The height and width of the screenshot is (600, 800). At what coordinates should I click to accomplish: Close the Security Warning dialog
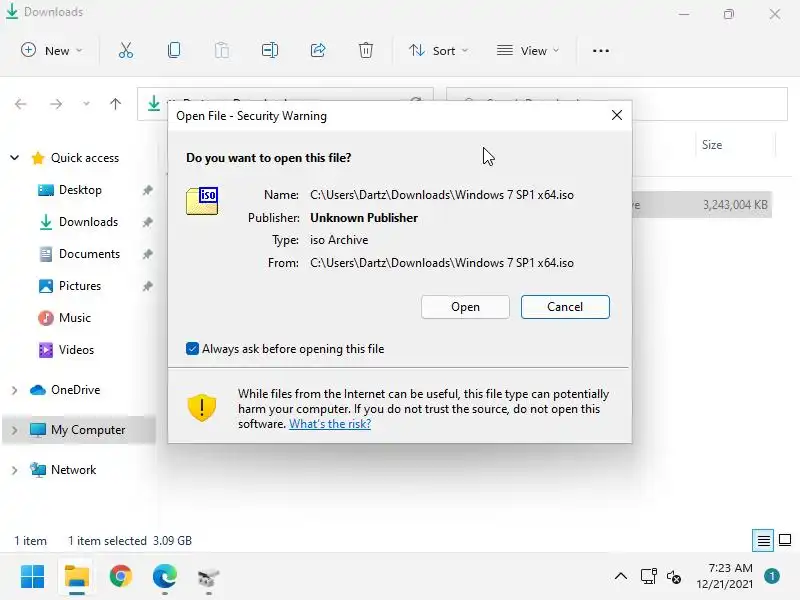[x=617, y=115]
